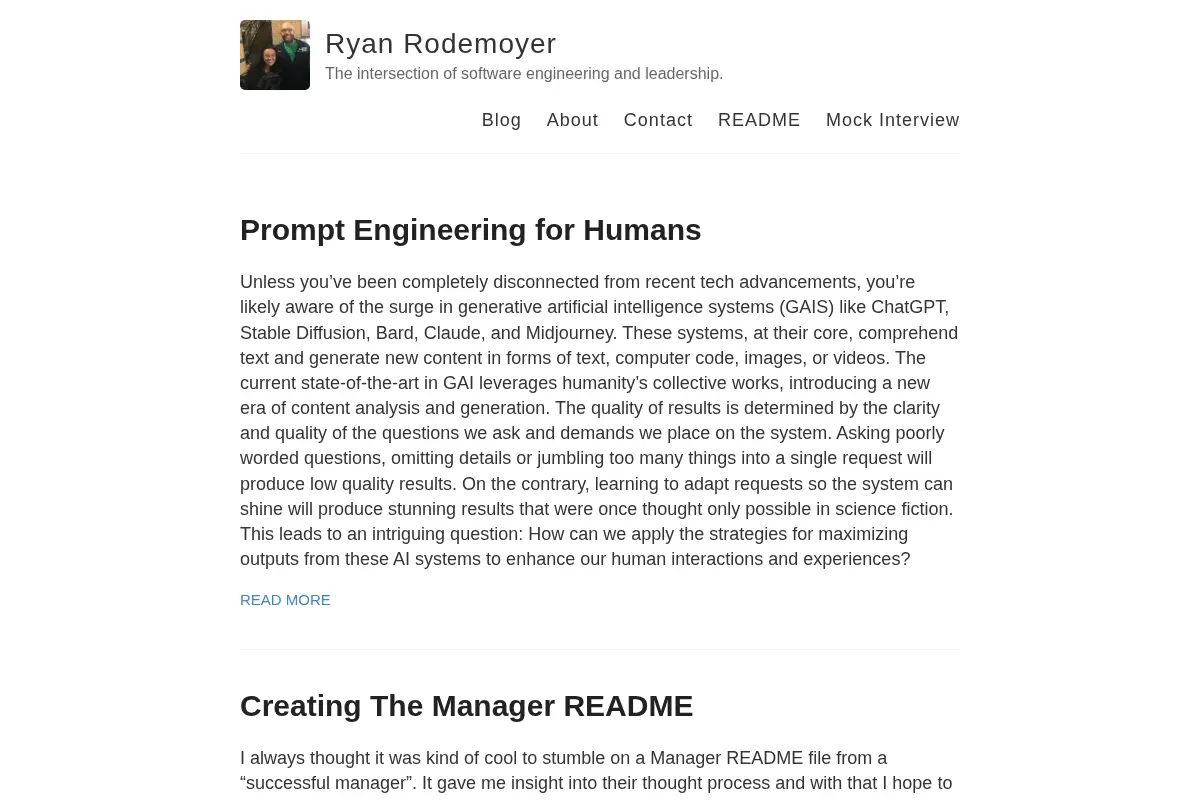This screenshot has height=800, width=1200.
Task: Open the About page from navigation
Action: (572, 120)
